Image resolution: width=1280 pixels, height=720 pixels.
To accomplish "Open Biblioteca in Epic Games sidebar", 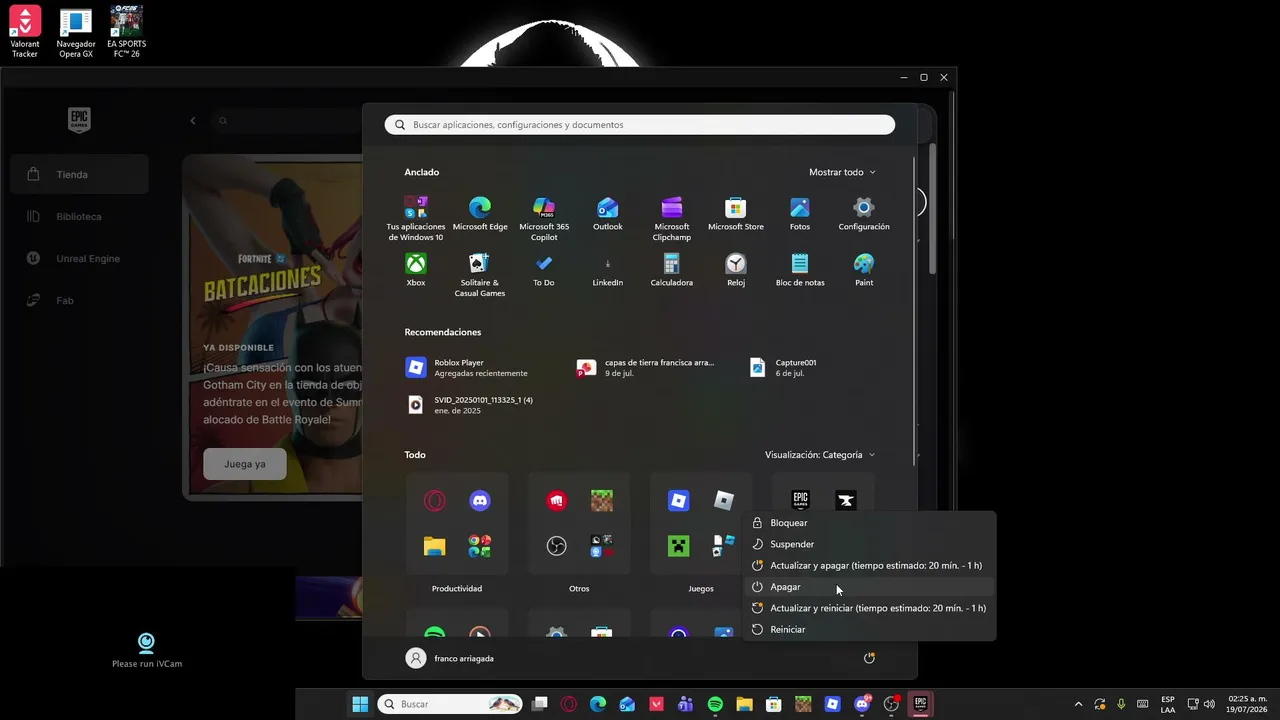I will [x=80, y=216].
